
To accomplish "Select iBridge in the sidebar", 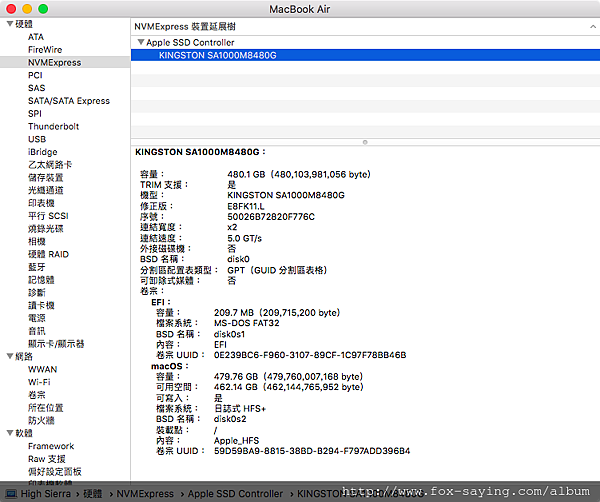I will [42, 152].
